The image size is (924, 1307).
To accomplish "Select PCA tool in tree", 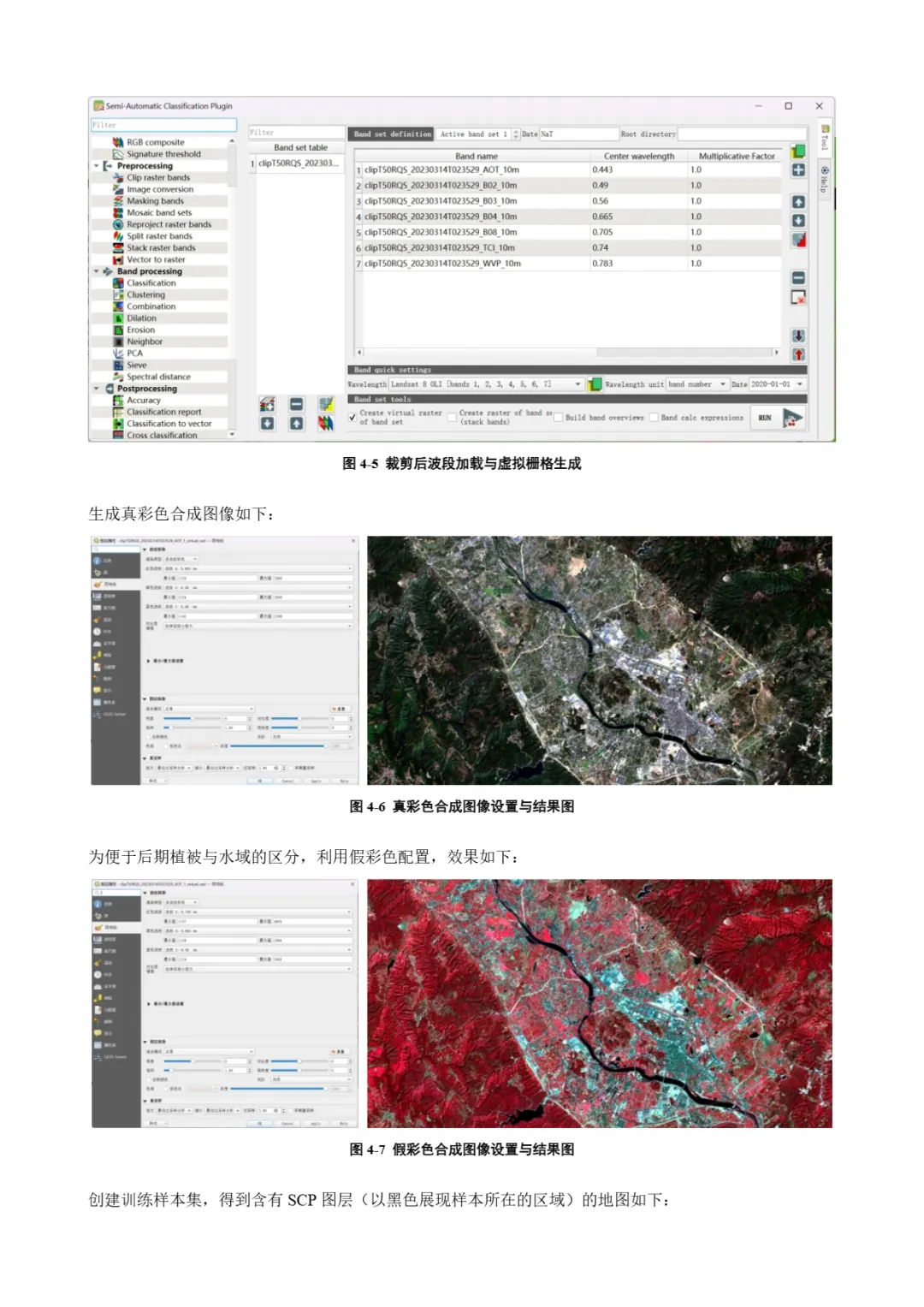I will coord(134,353).
